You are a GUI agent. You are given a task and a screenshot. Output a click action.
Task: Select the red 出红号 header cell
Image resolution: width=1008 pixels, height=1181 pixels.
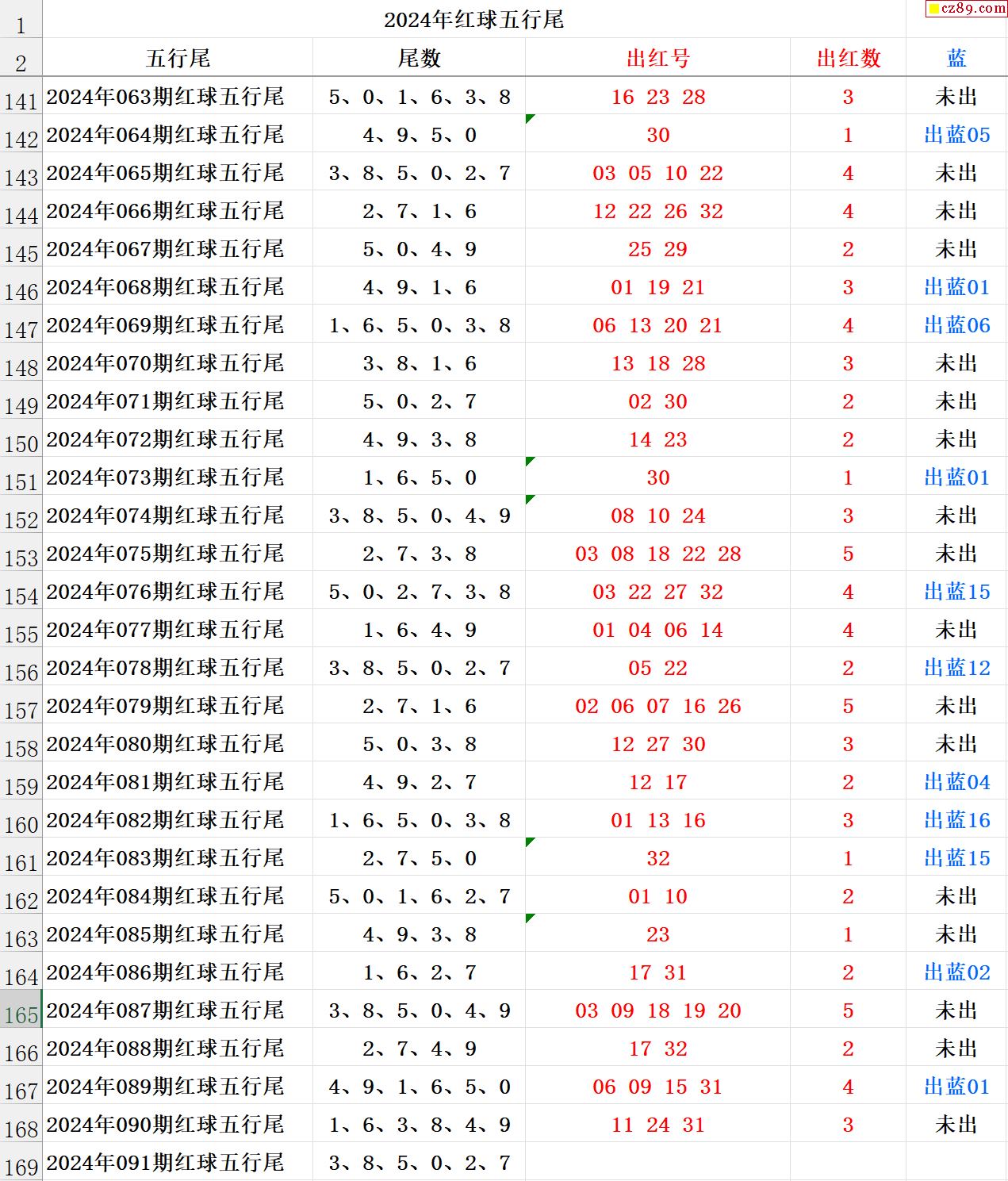point(657,58)
